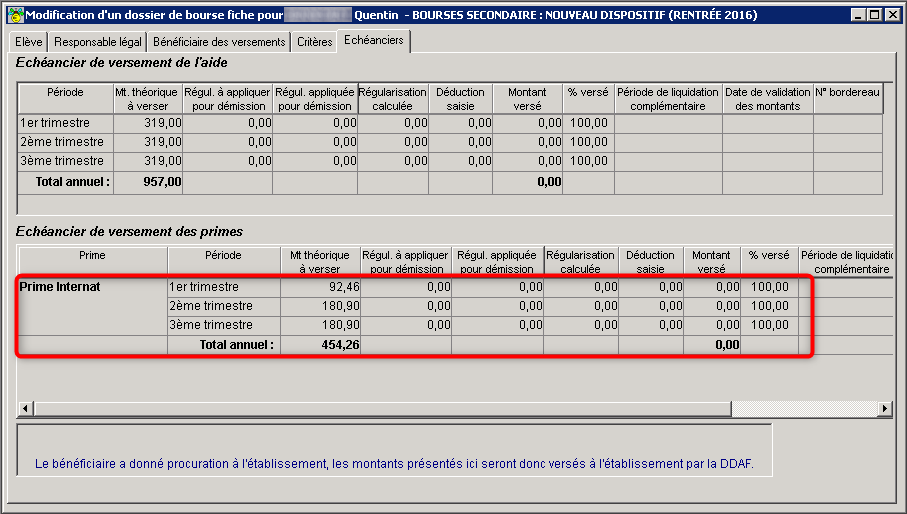Click the Date de validation des montants header

(768, 99)
